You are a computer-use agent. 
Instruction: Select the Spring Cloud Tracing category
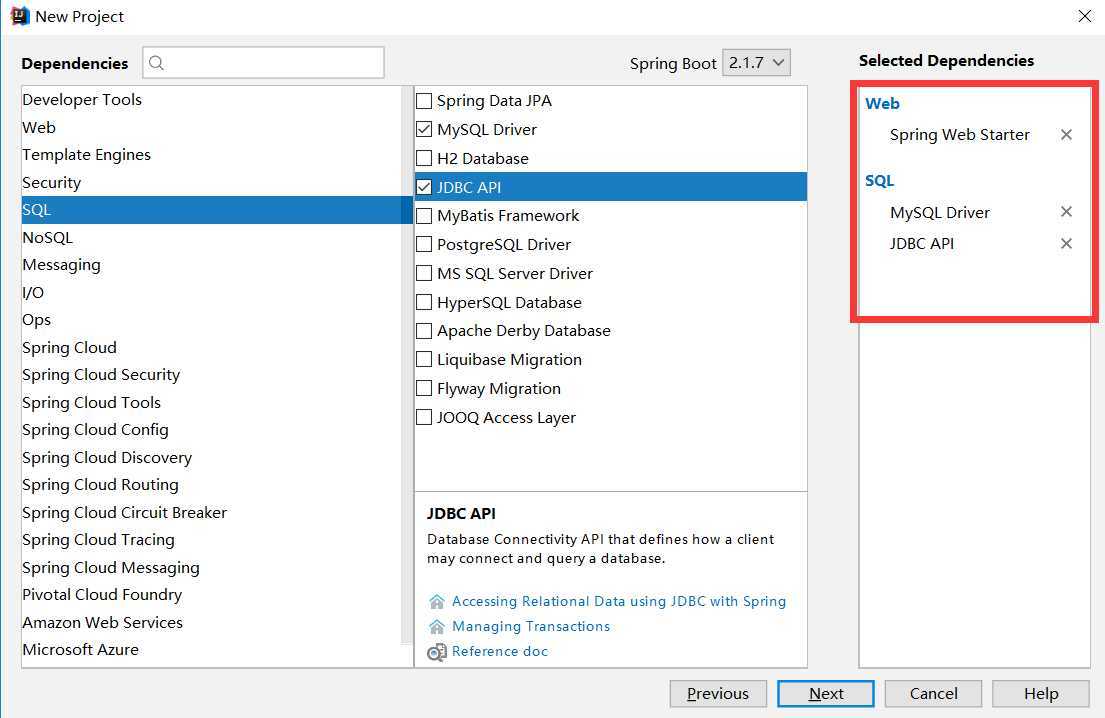coord(211,540)
